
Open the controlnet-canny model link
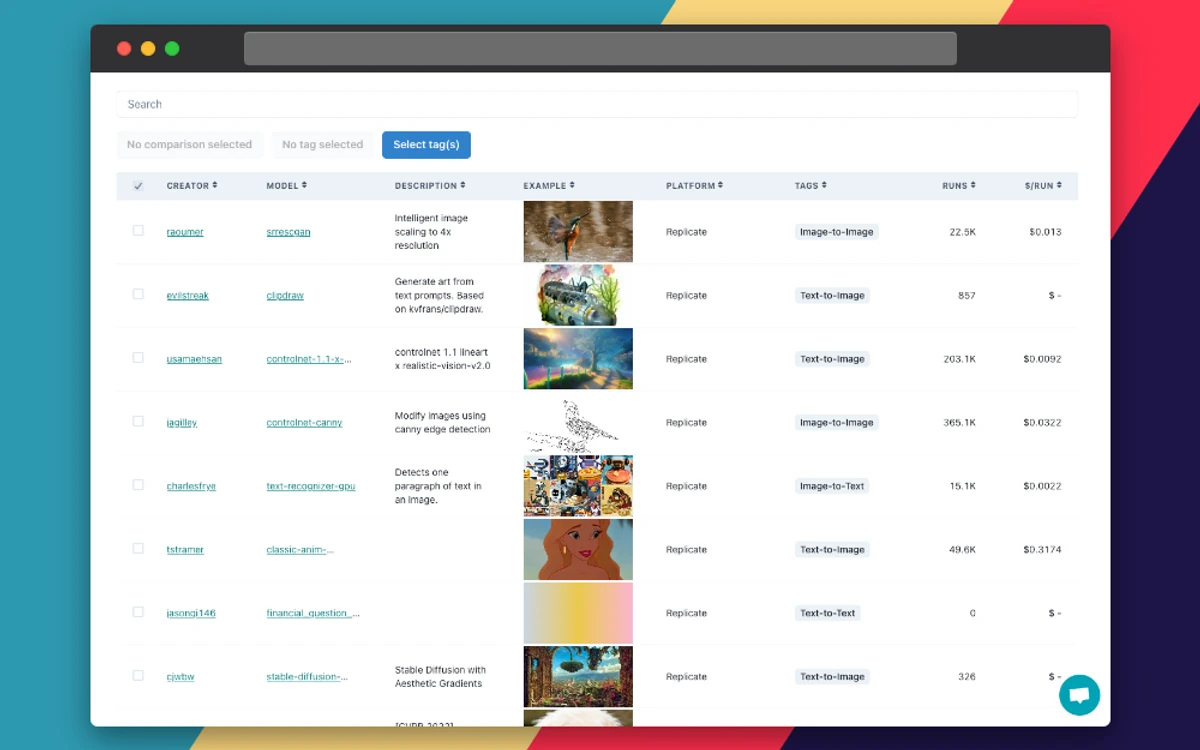304,423
